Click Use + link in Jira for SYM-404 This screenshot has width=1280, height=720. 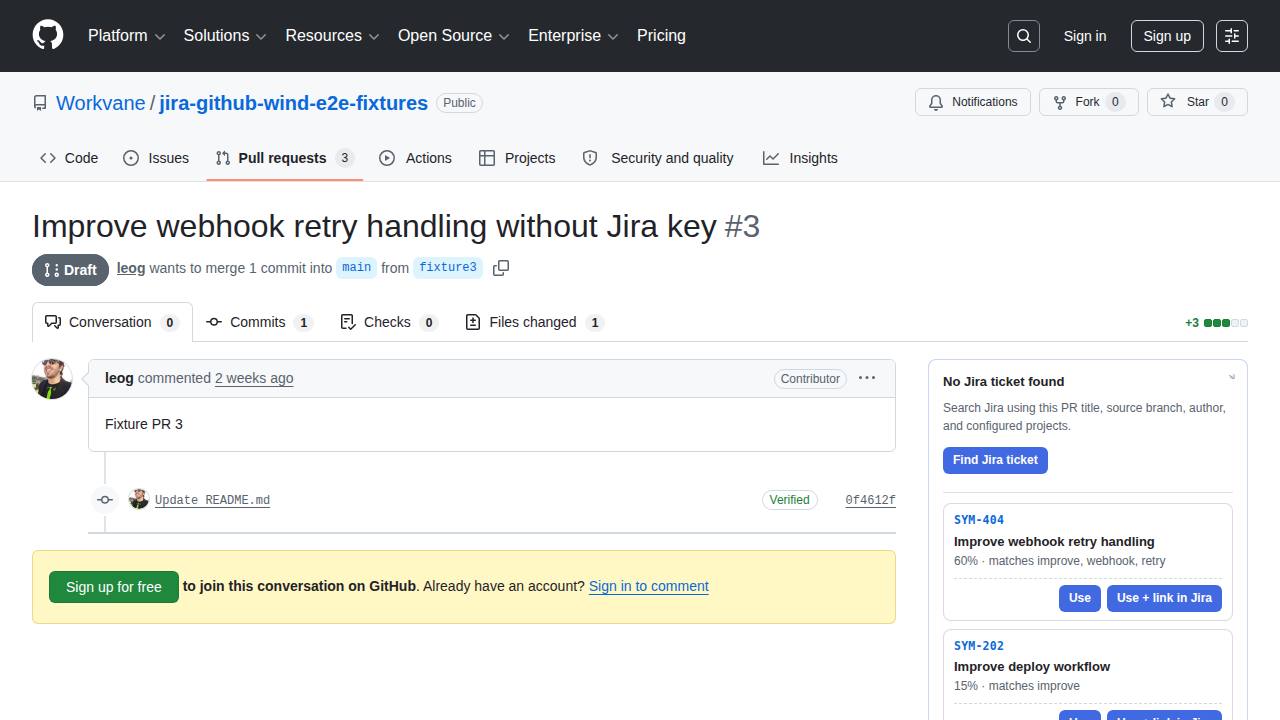tap(1164, 598)
